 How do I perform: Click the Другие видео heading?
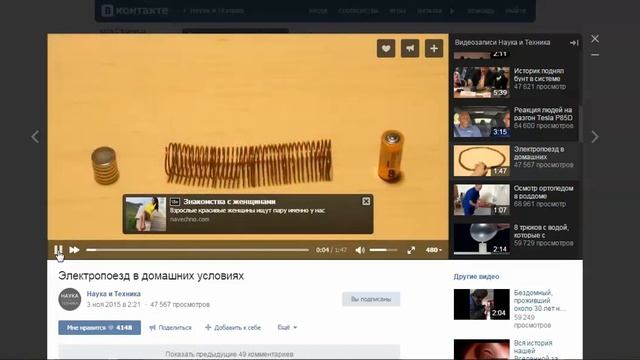pyautogui.click(x=476, y=277)
